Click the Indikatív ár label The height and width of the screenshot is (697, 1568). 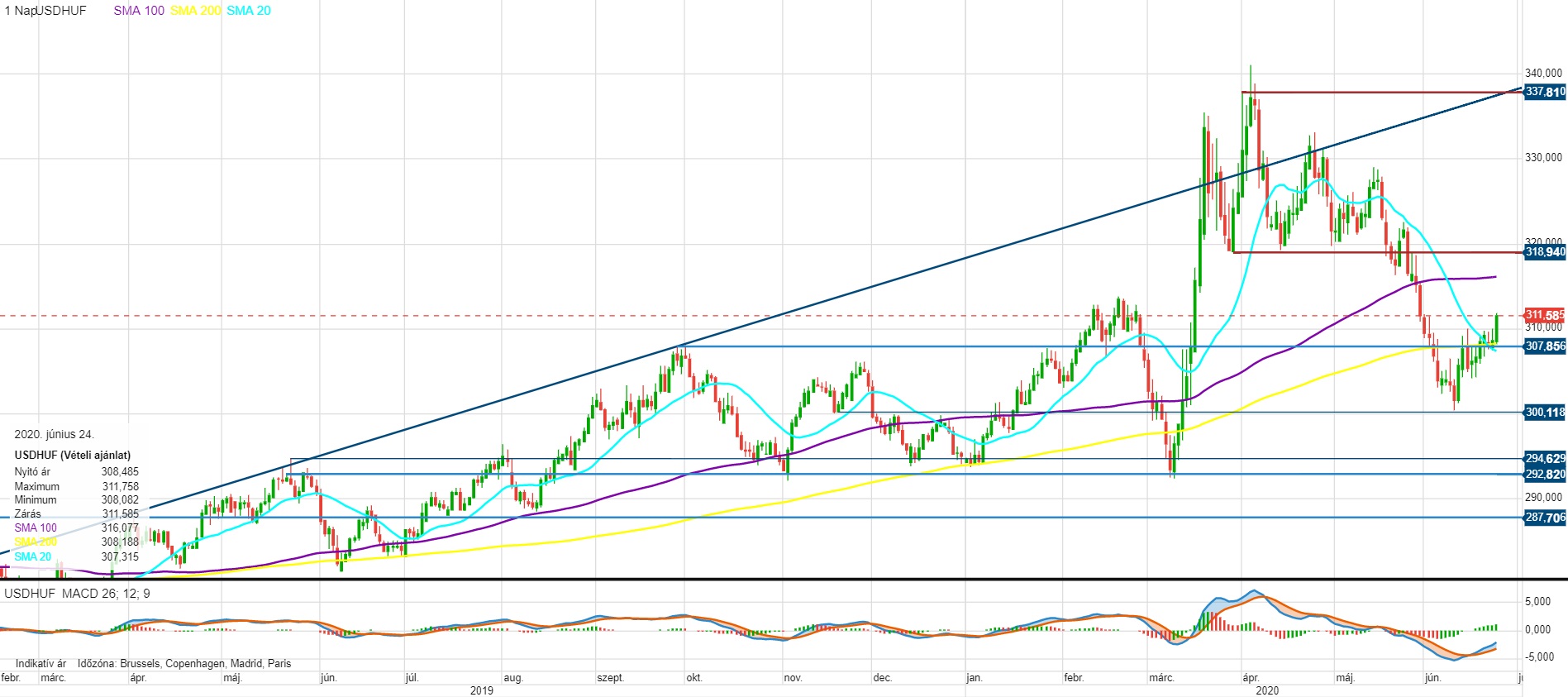pyautogui.click(x=41, y=663)
